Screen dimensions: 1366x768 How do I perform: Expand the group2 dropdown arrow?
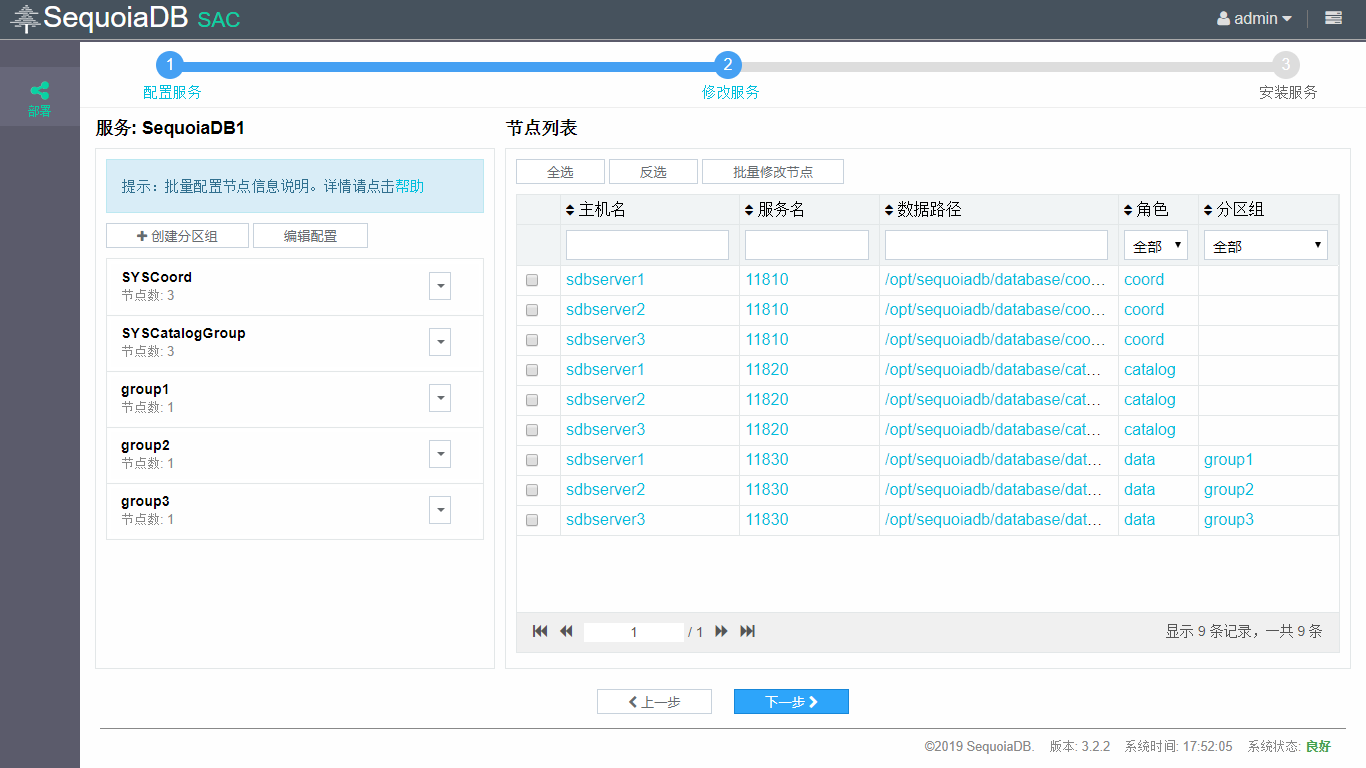(x=440, y=454)
